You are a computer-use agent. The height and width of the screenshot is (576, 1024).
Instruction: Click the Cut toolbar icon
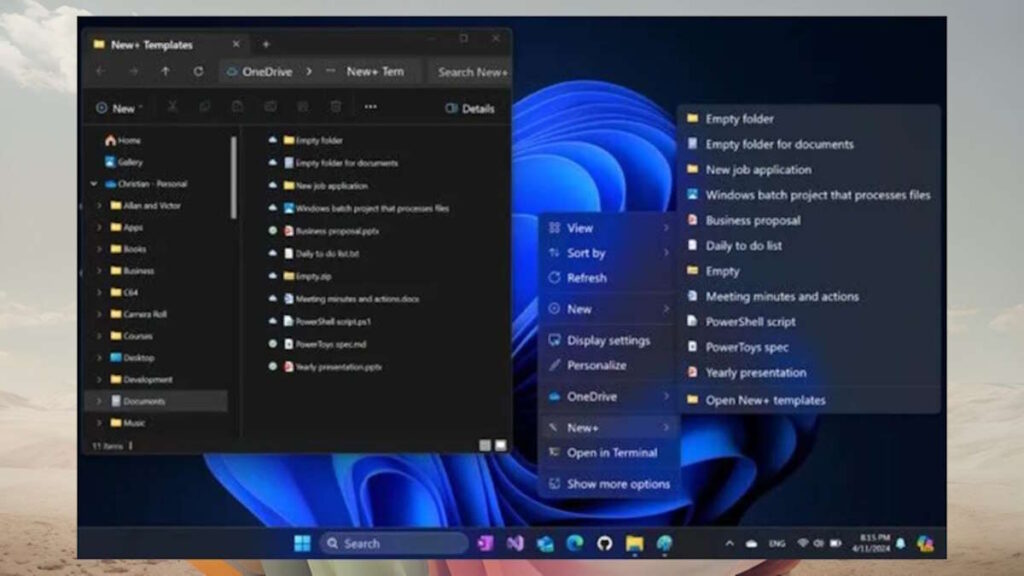(172, 106)
